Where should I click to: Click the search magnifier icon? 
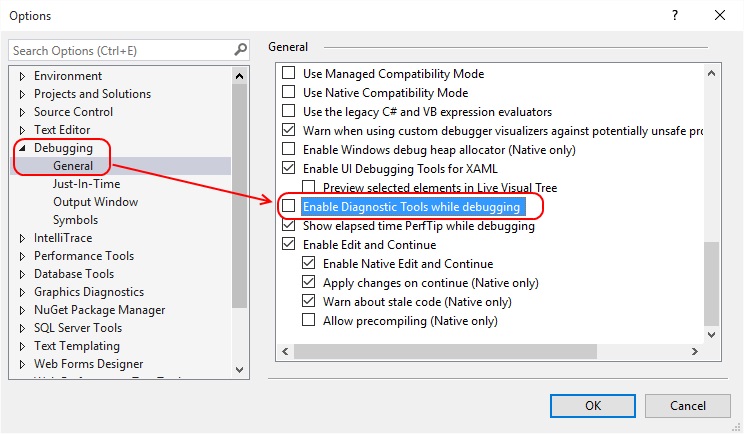pos(240,50)
